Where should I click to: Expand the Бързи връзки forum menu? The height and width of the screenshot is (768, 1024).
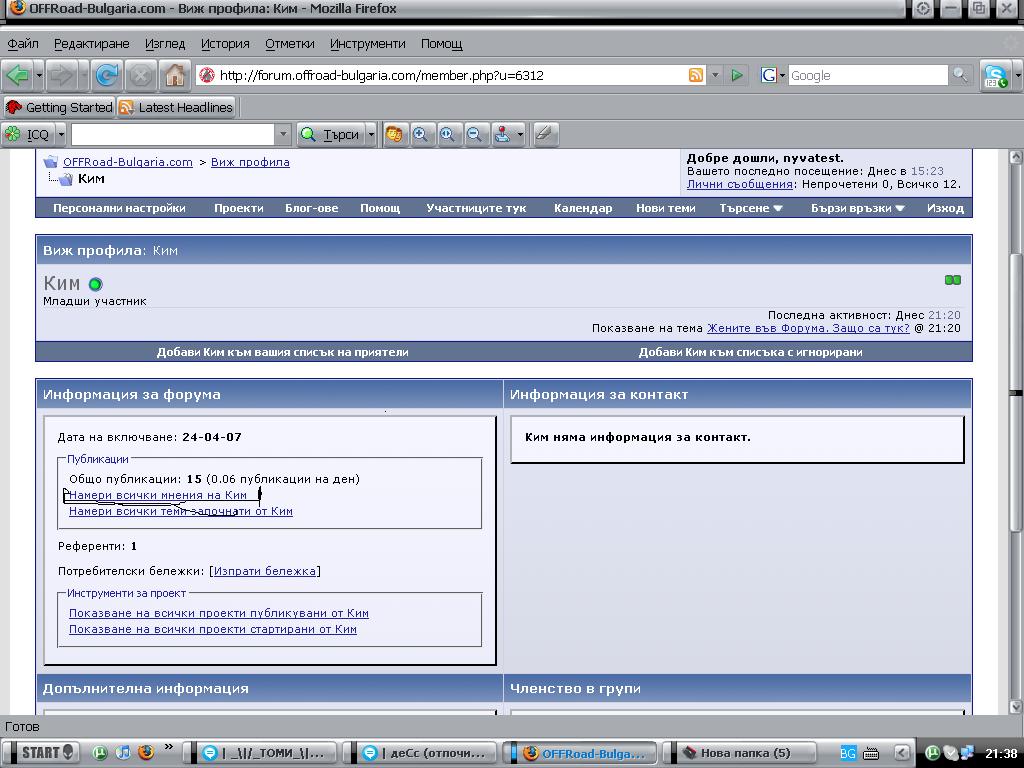pyautogui.click(x=857, y=208)
